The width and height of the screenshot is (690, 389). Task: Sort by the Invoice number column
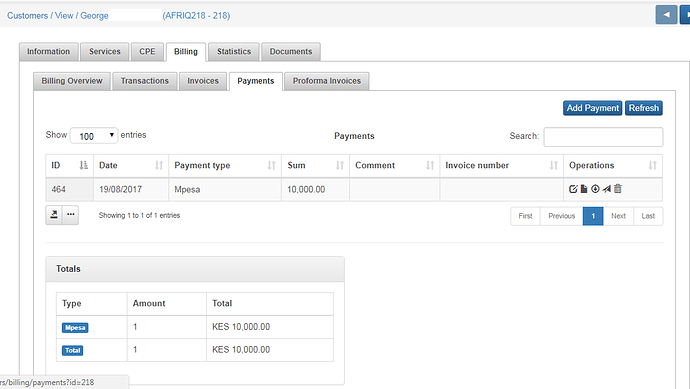502,165
